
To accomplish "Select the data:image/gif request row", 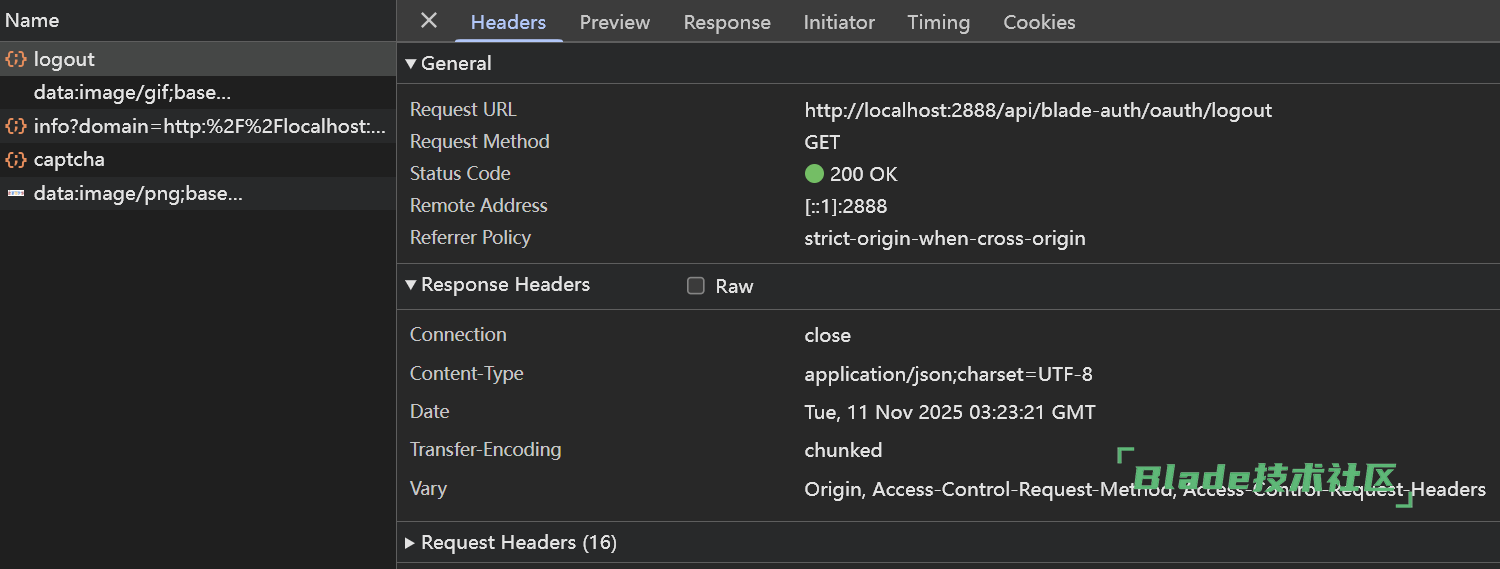I will click(x=132, y=93).
